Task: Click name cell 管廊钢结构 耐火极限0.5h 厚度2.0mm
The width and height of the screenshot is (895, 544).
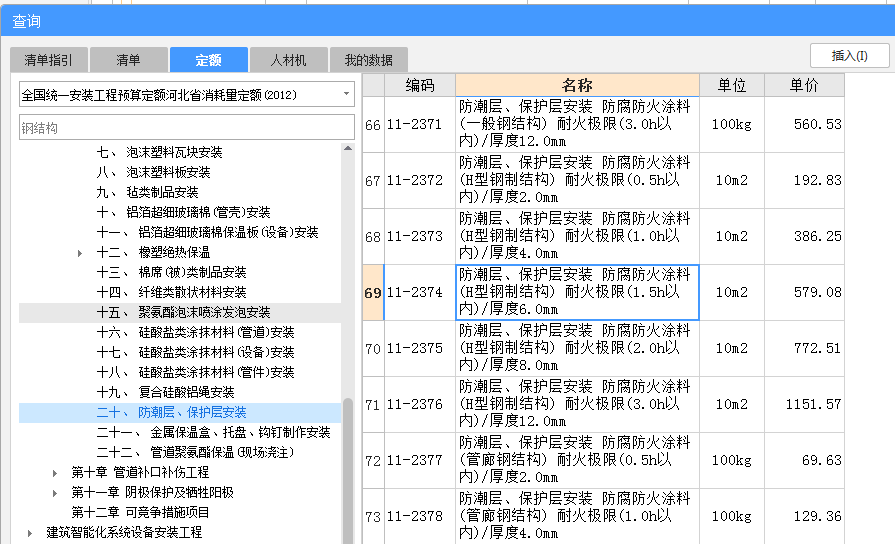Action: point(577,460)
